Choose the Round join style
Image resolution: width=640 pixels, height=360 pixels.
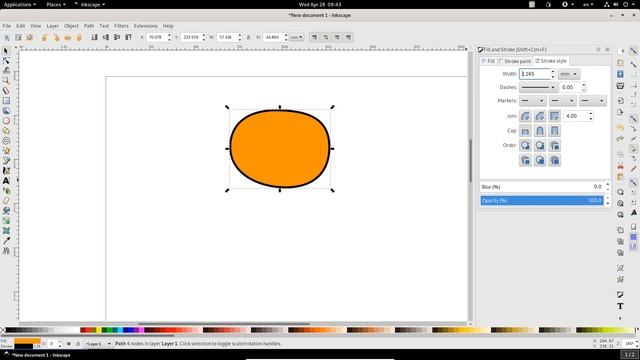(525, 116)
